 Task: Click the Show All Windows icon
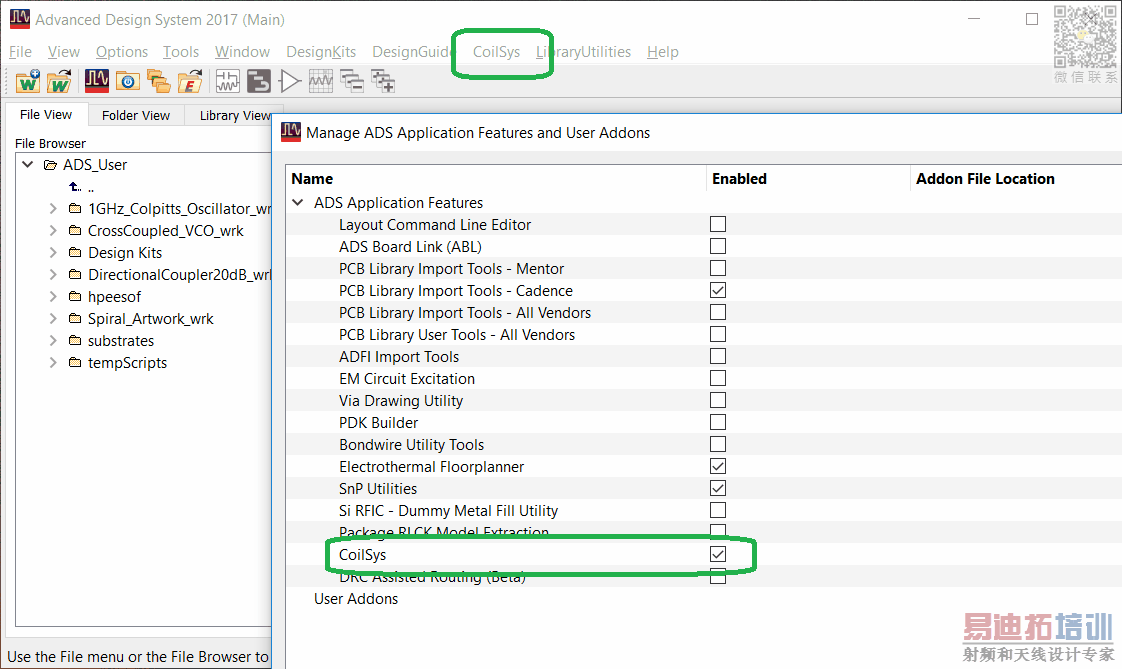point(384,82)
